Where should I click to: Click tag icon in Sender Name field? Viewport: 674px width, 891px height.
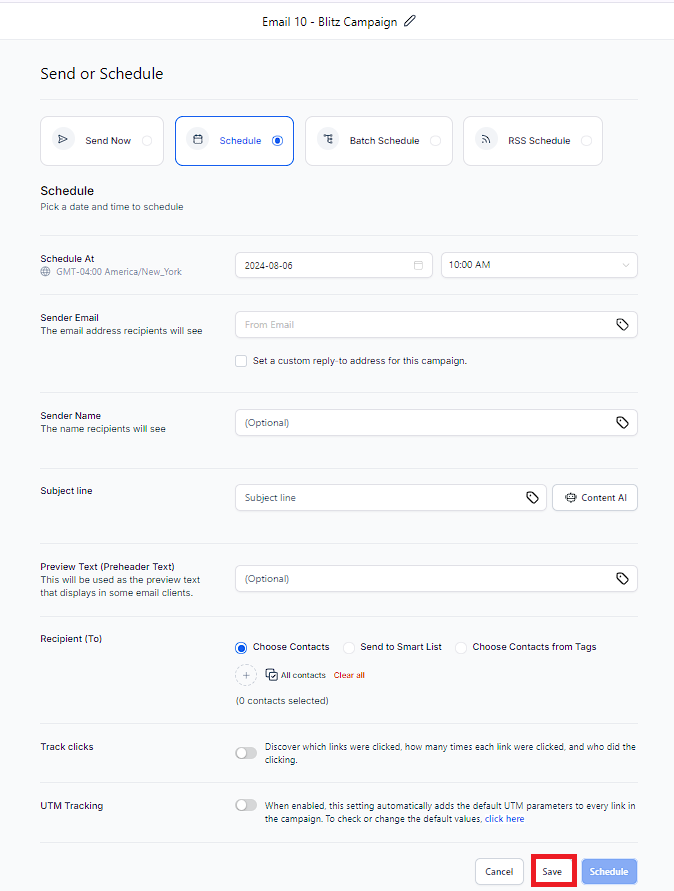622,423
